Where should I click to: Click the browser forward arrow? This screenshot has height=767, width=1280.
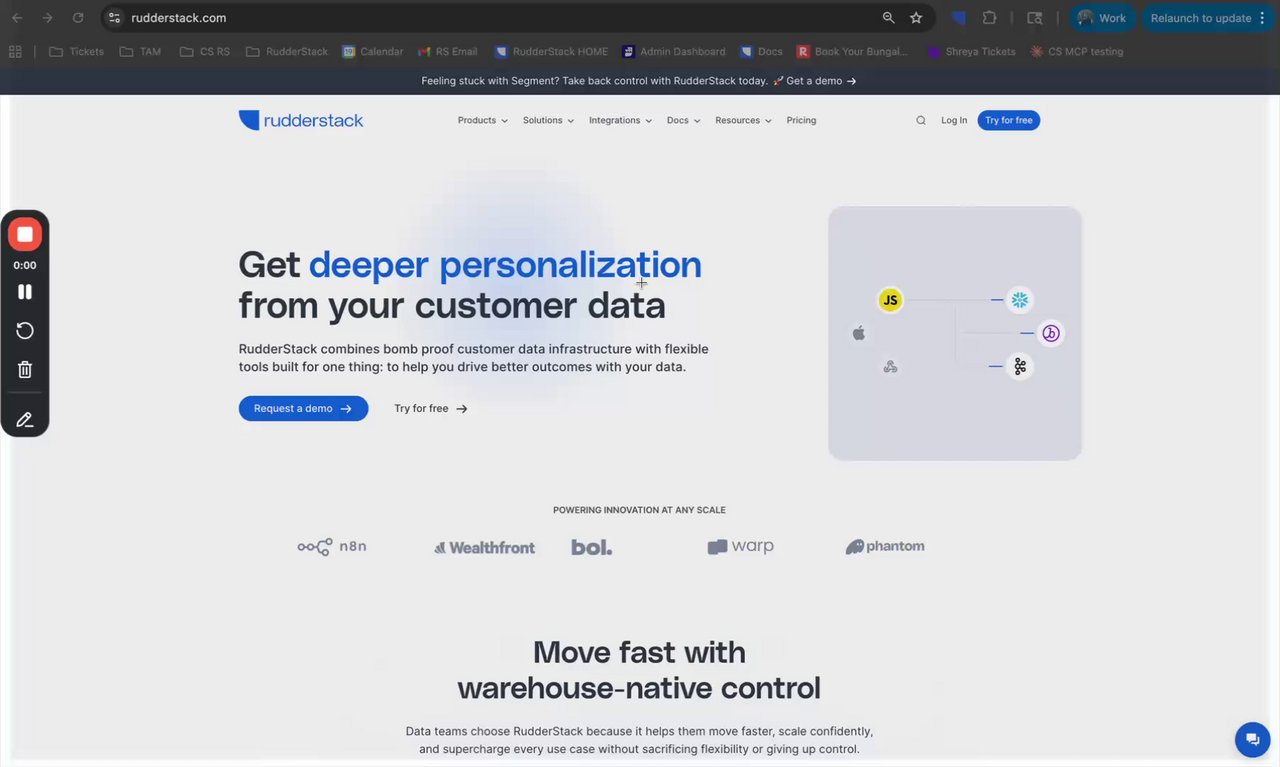click(x=47, y=18)
